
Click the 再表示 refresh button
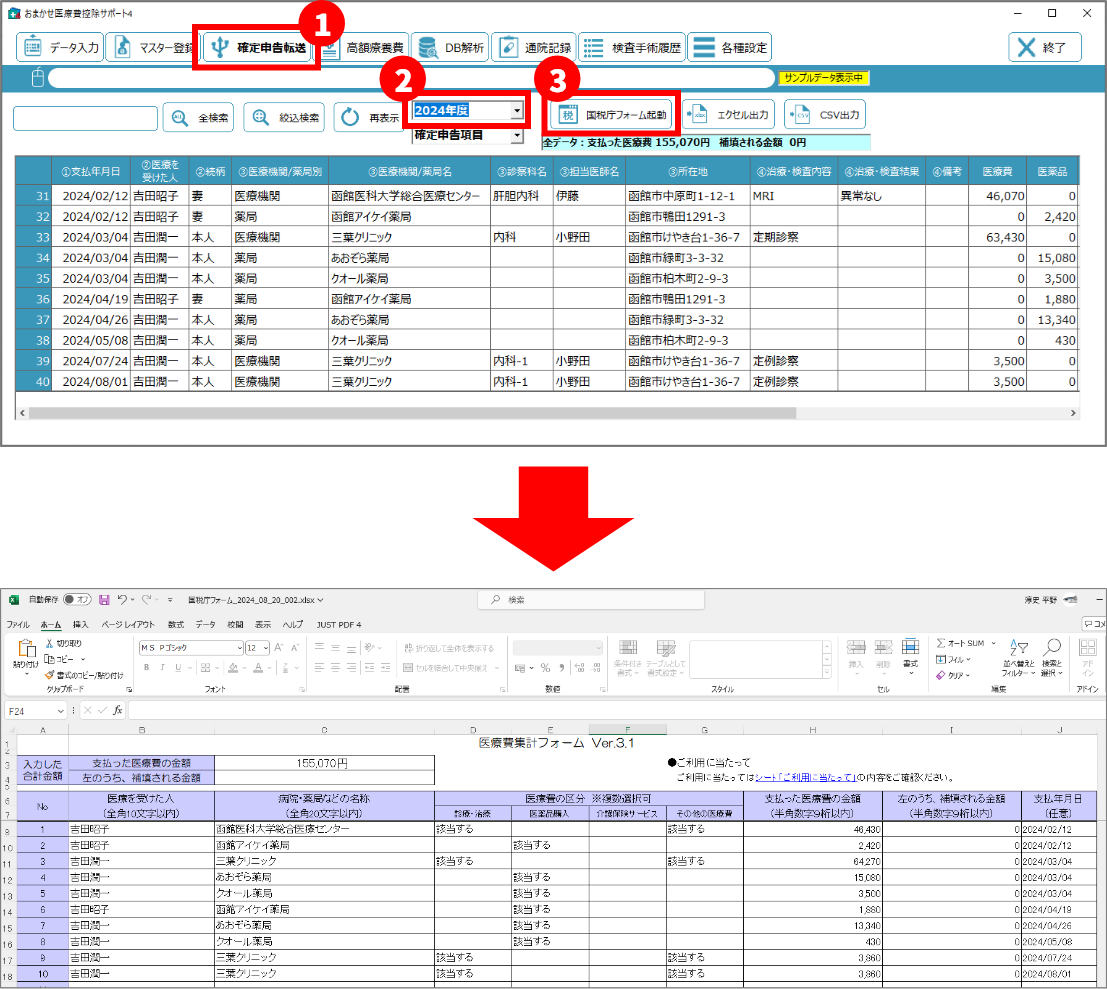click(x=370, y=118)
